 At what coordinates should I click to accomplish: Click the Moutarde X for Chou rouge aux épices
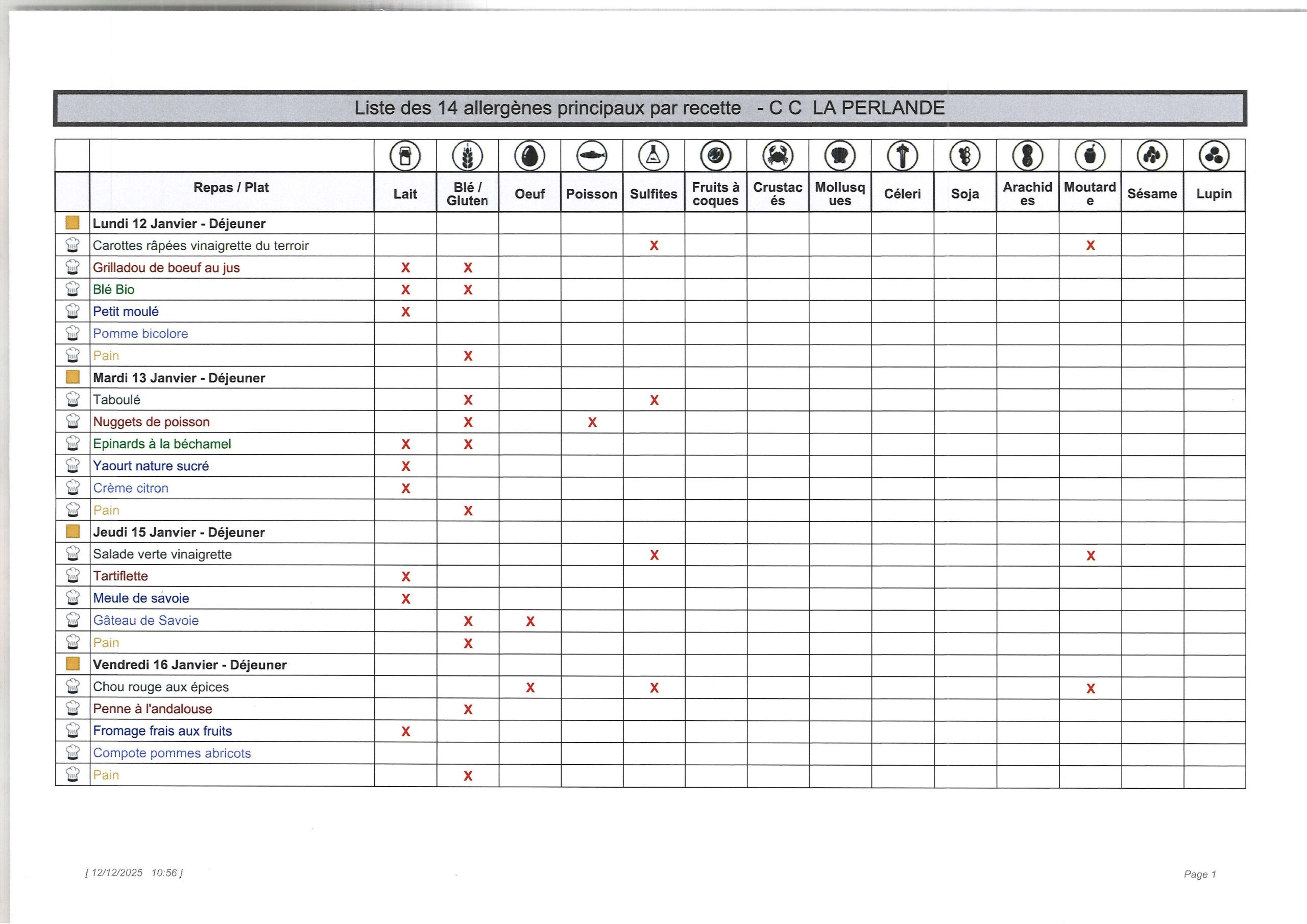point(1090,688)
